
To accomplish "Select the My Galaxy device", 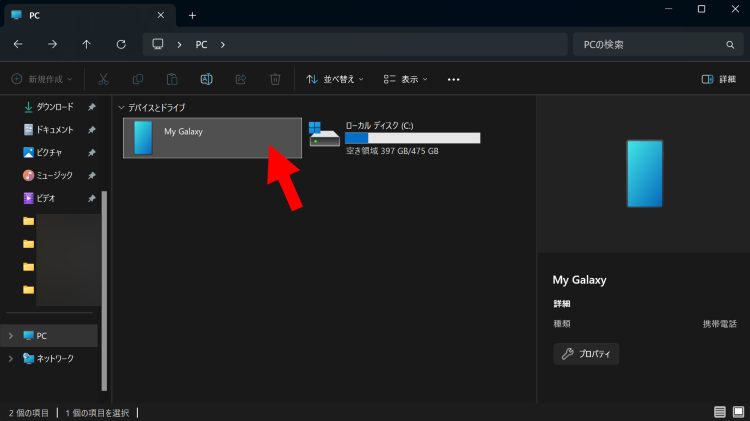I will [x=212, y=138].
